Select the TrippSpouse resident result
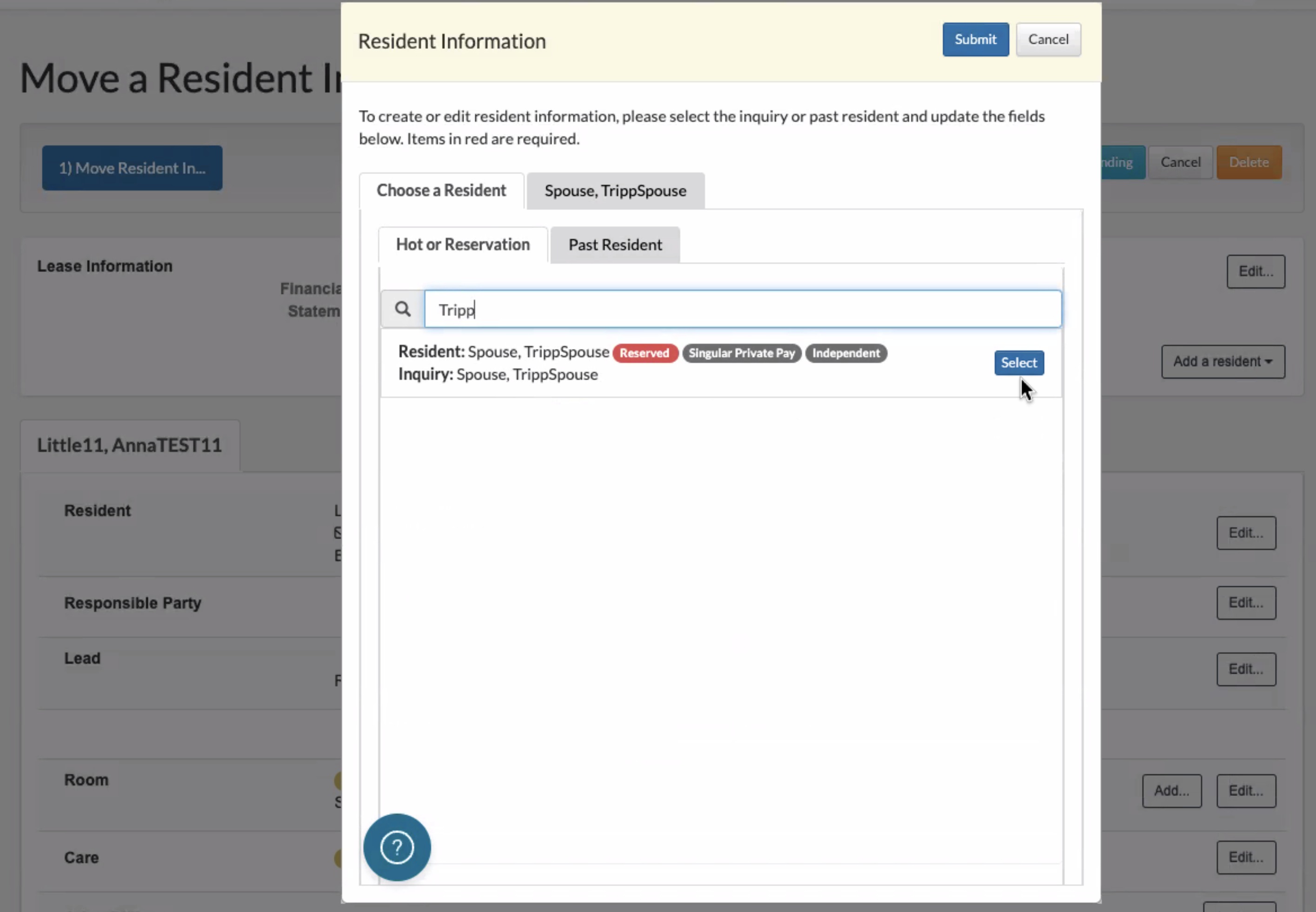This screenshot has height=912, width=1316. 1018,363
